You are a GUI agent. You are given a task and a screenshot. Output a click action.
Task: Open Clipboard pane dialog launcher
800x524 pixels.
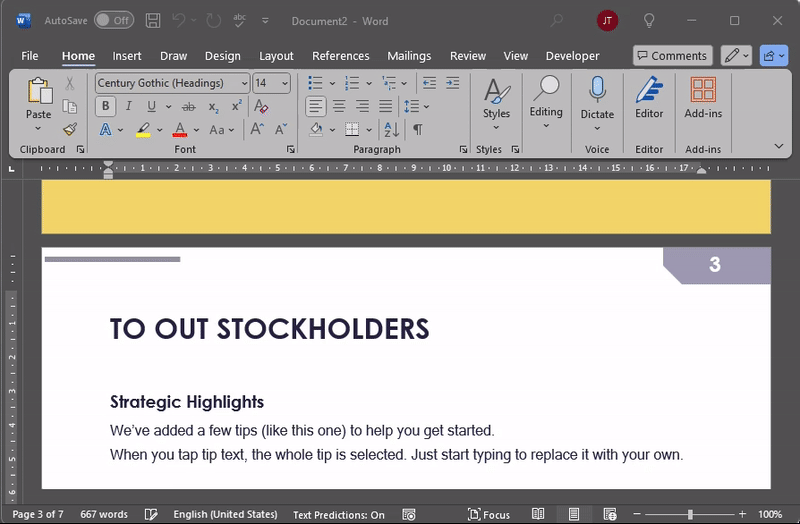click(80, 149)
